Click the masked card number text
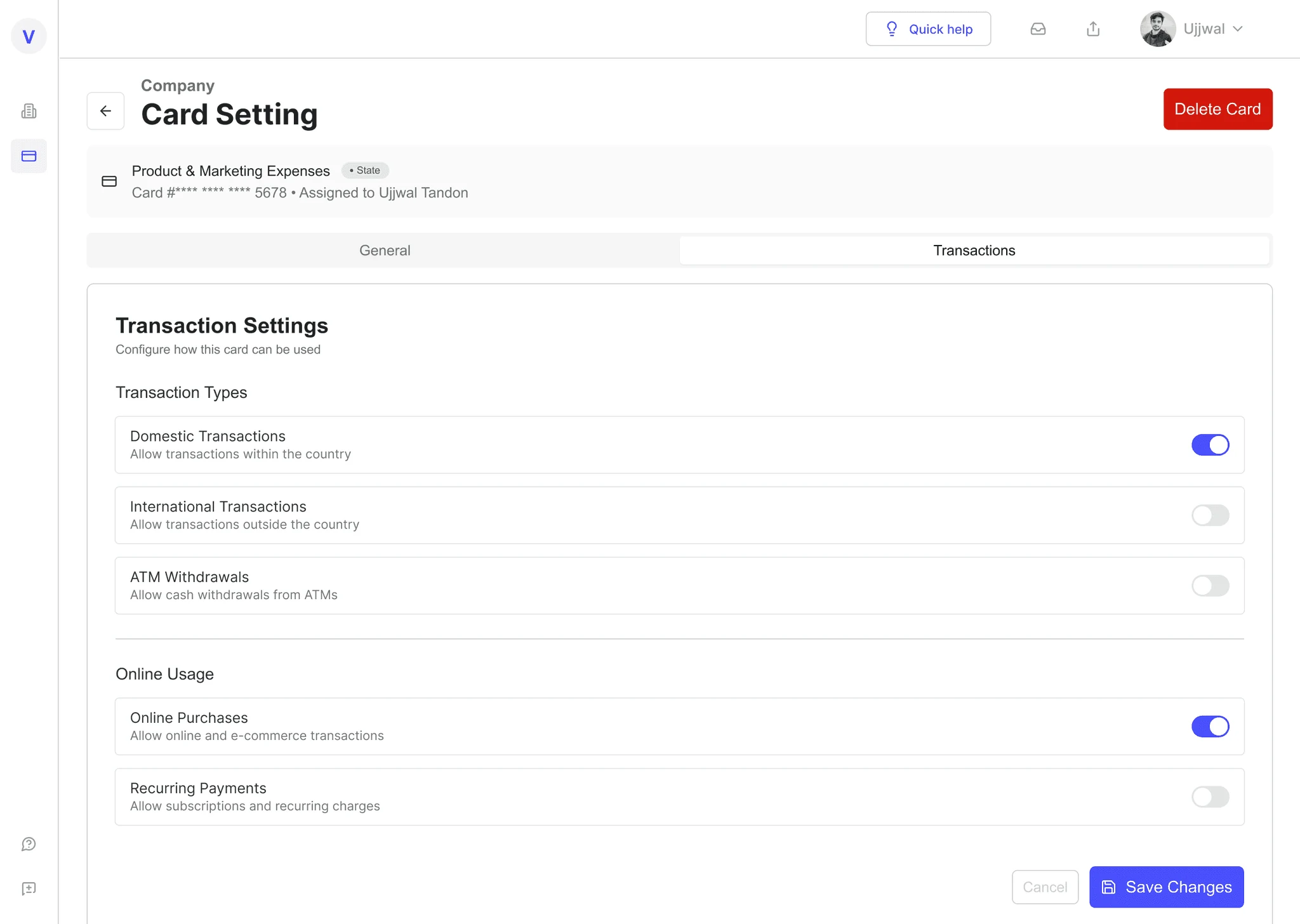 (x=209, y=193)
